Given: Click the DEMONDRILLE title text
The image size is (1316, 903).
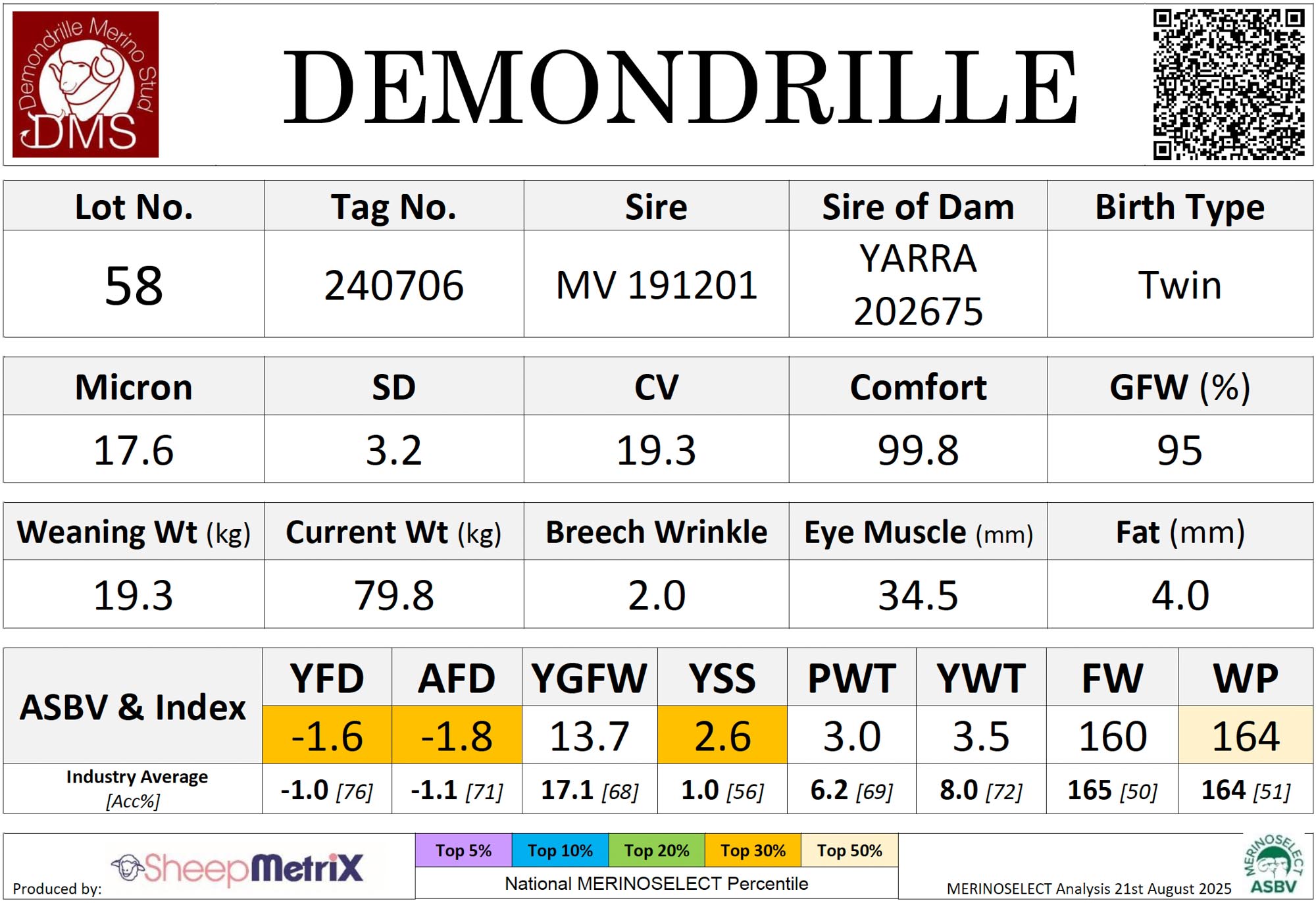Looking at the screenshot, I should (681, 87).
